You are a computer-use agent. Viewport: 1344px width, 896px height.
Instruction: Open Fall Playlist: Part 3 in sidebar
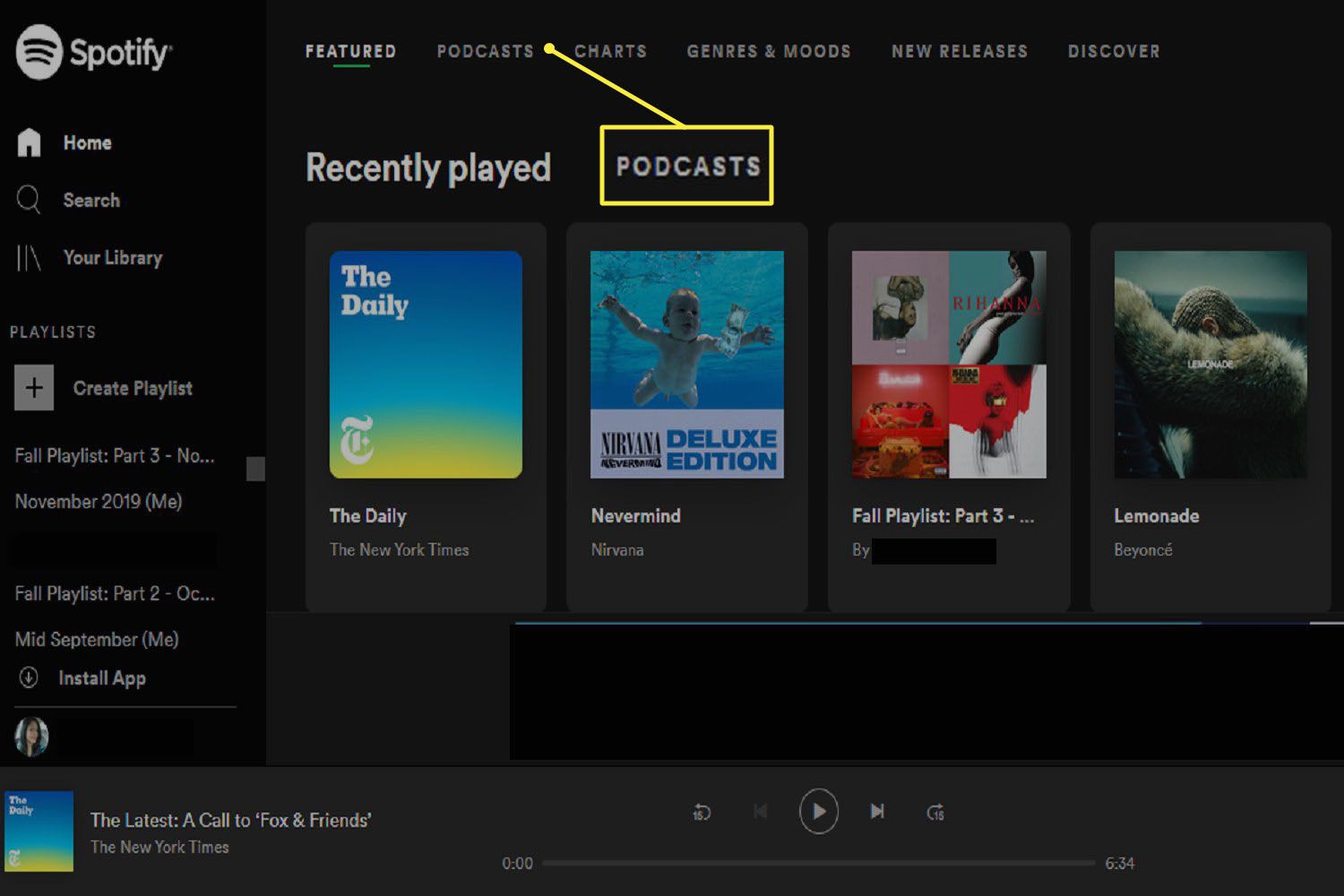coord(115,455)
